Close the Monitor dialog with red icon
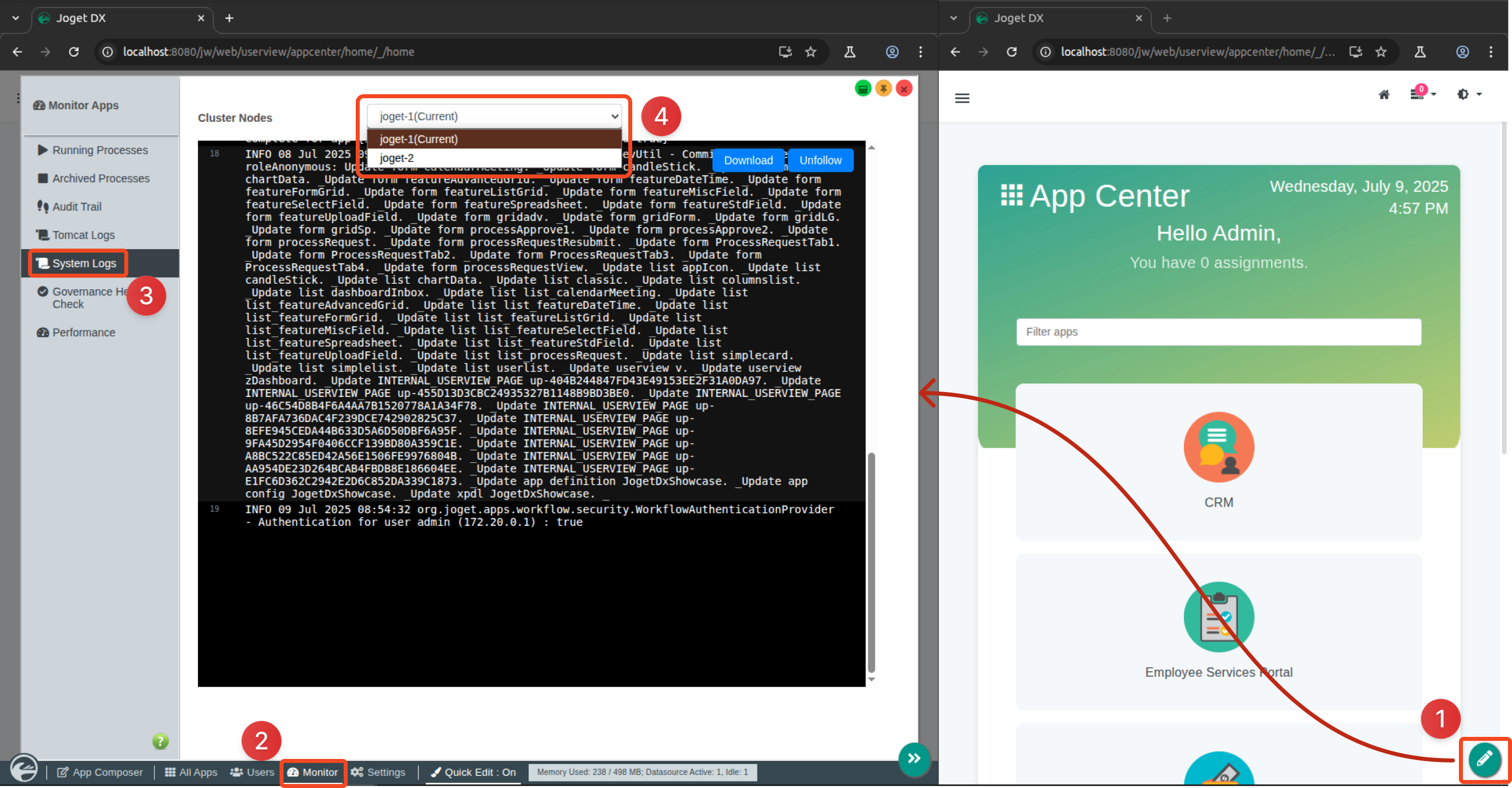This screenshot has width=1512, height=788. pos(904,89)
